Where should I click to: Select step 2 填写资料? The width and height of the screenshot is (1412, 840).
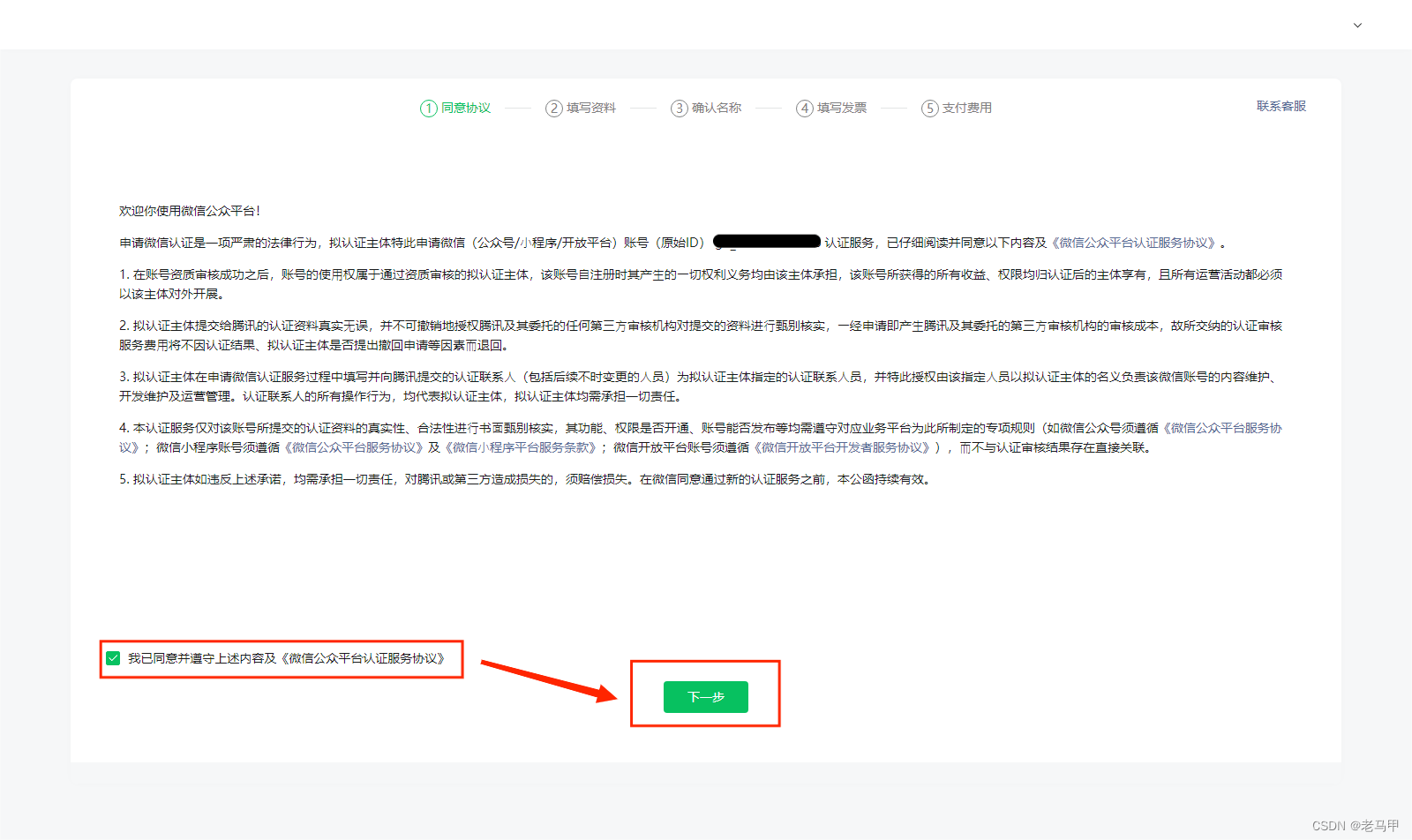point(581,108)
